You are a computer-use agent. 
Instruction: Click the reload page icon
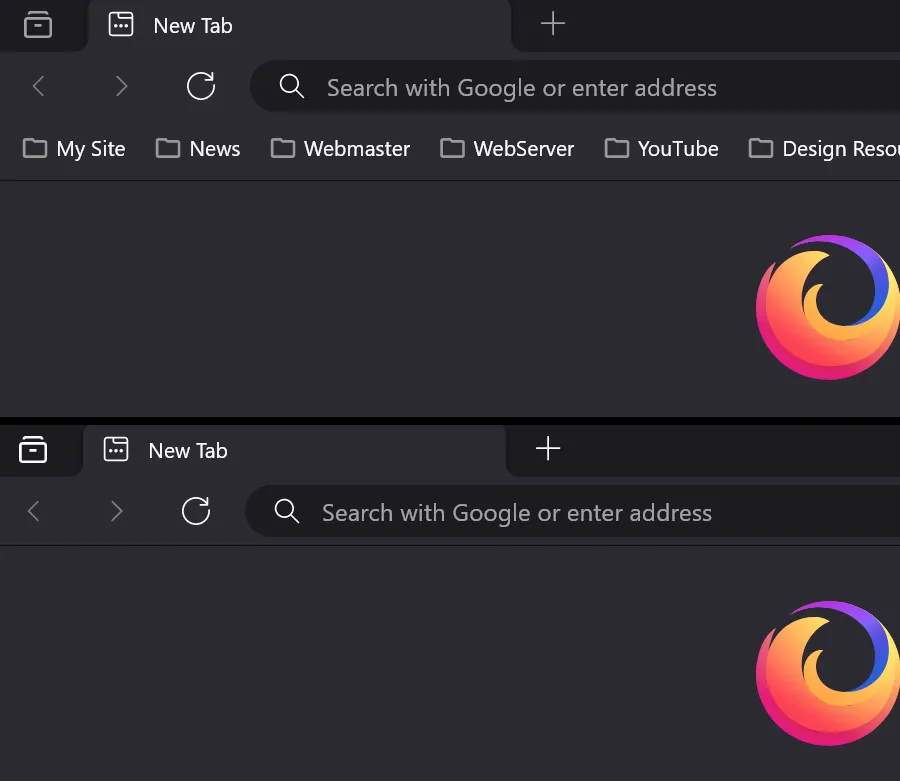[200, 86]
